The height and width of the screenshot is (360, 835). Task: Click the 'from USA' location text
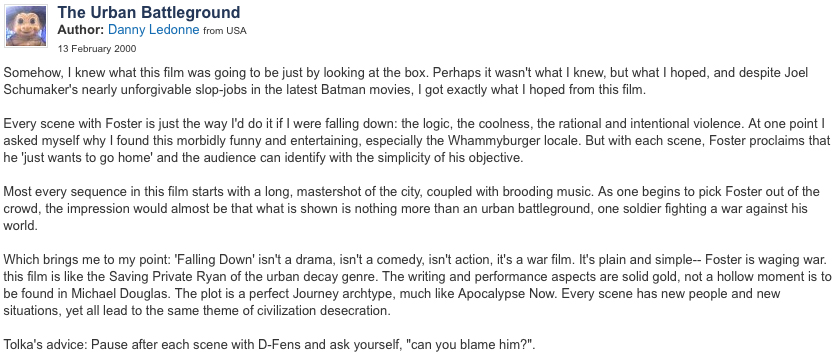pos(225,31)
